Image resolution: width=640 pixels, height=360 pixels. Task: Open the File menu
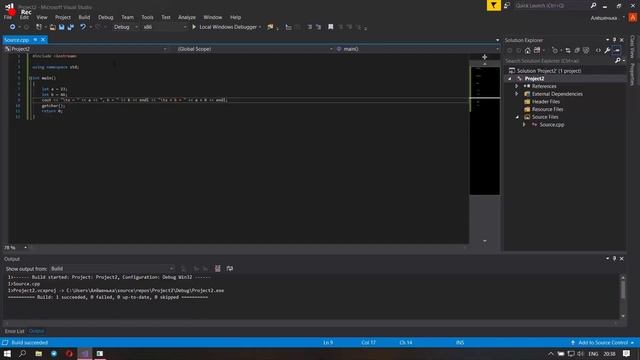[x=8, y=18]
